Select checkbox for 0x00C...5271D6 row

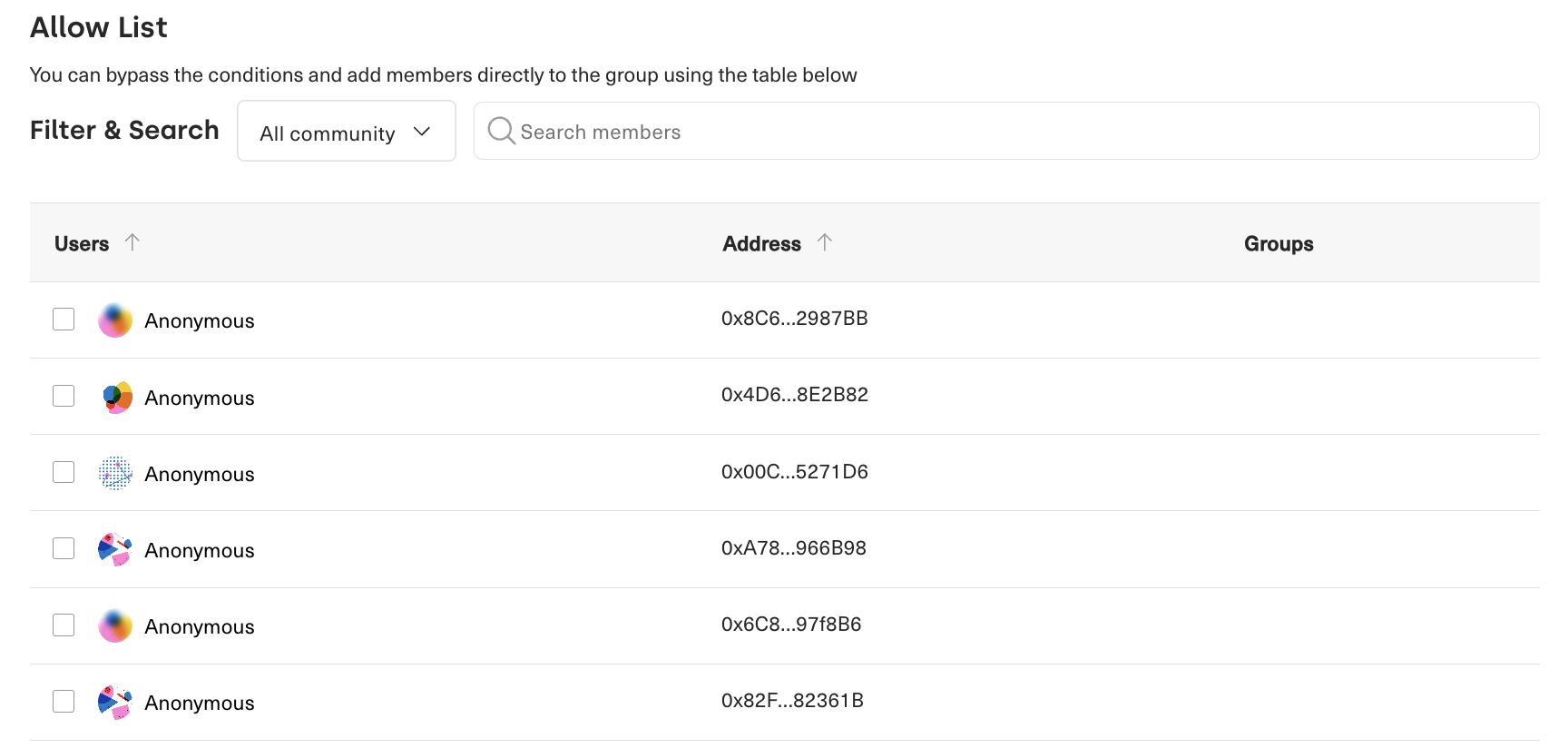(64, 472)
